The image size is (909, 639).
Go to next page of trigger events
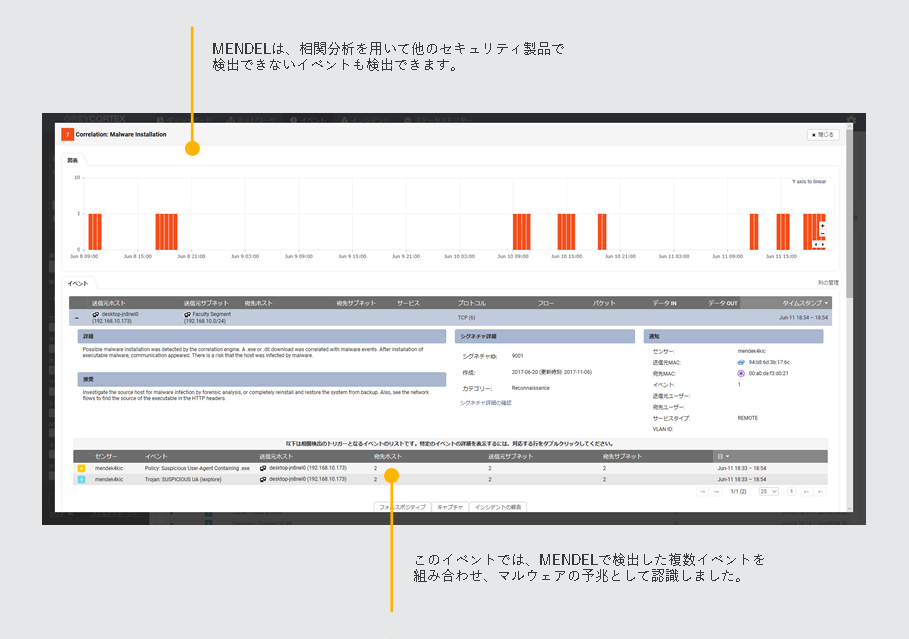[806, 492]
